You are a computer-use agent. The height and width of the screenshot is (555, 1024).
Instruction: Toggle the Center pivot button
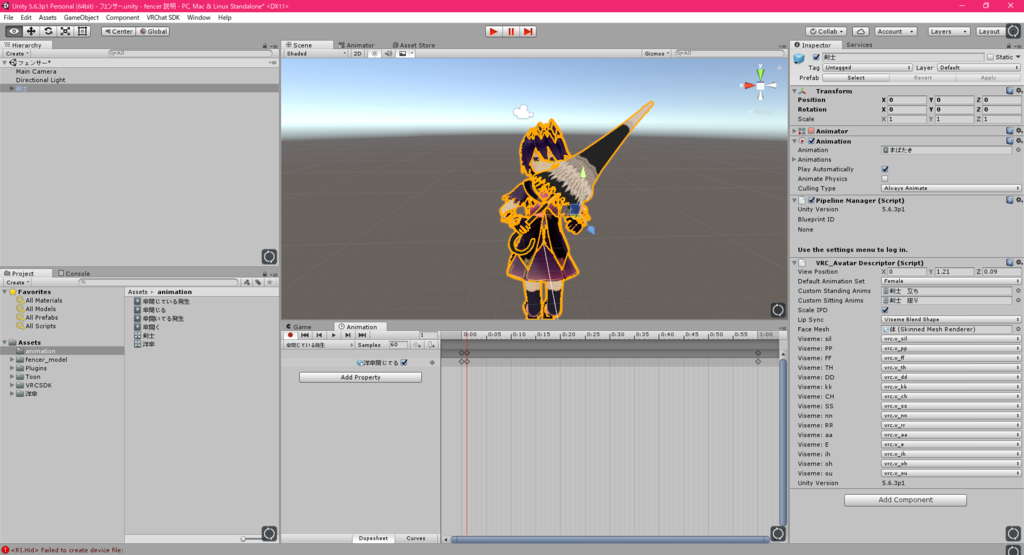(x=118, y=31)
